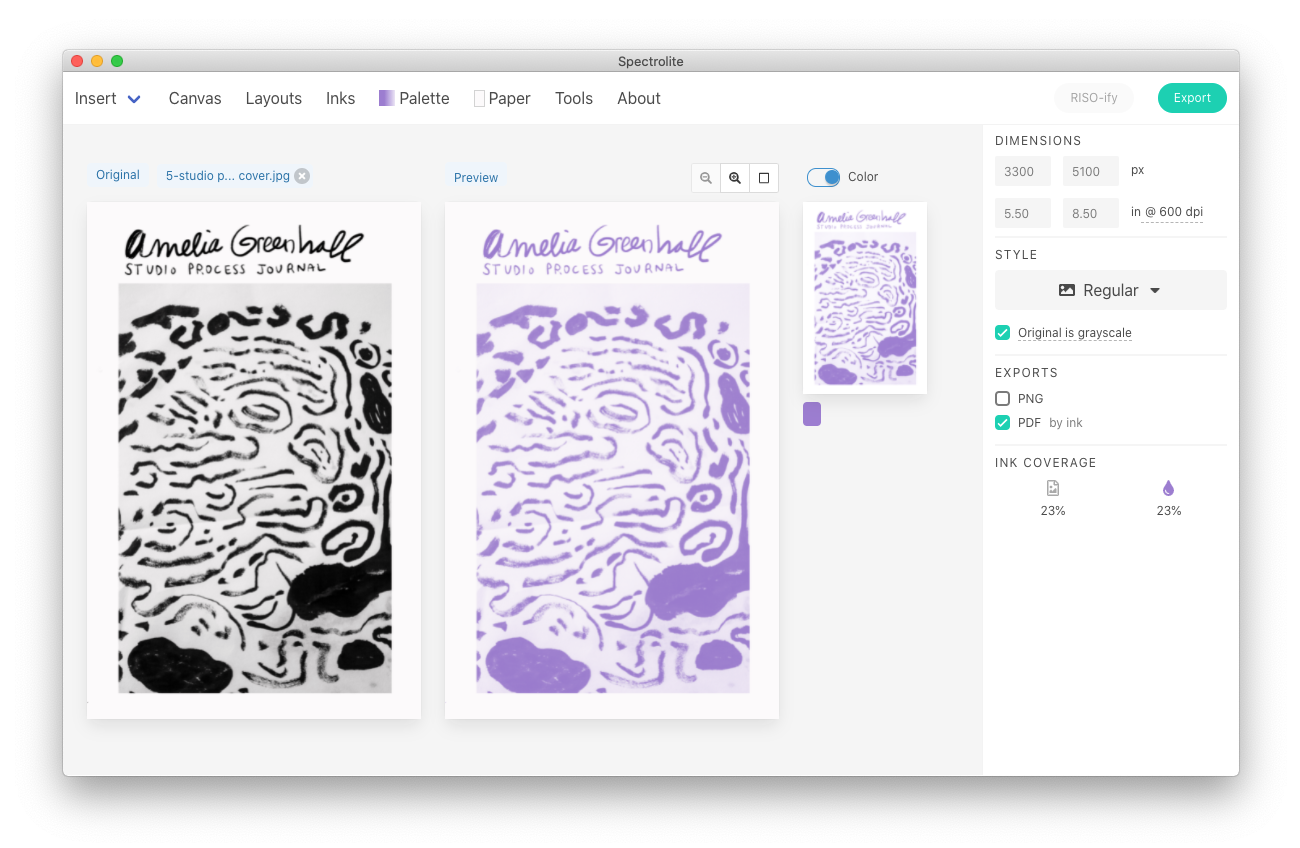Image resolution: width=1300 pixels, height=848 pixels.
Task: Enable PNG export checkbox
Action: [x=1002, y=398]
